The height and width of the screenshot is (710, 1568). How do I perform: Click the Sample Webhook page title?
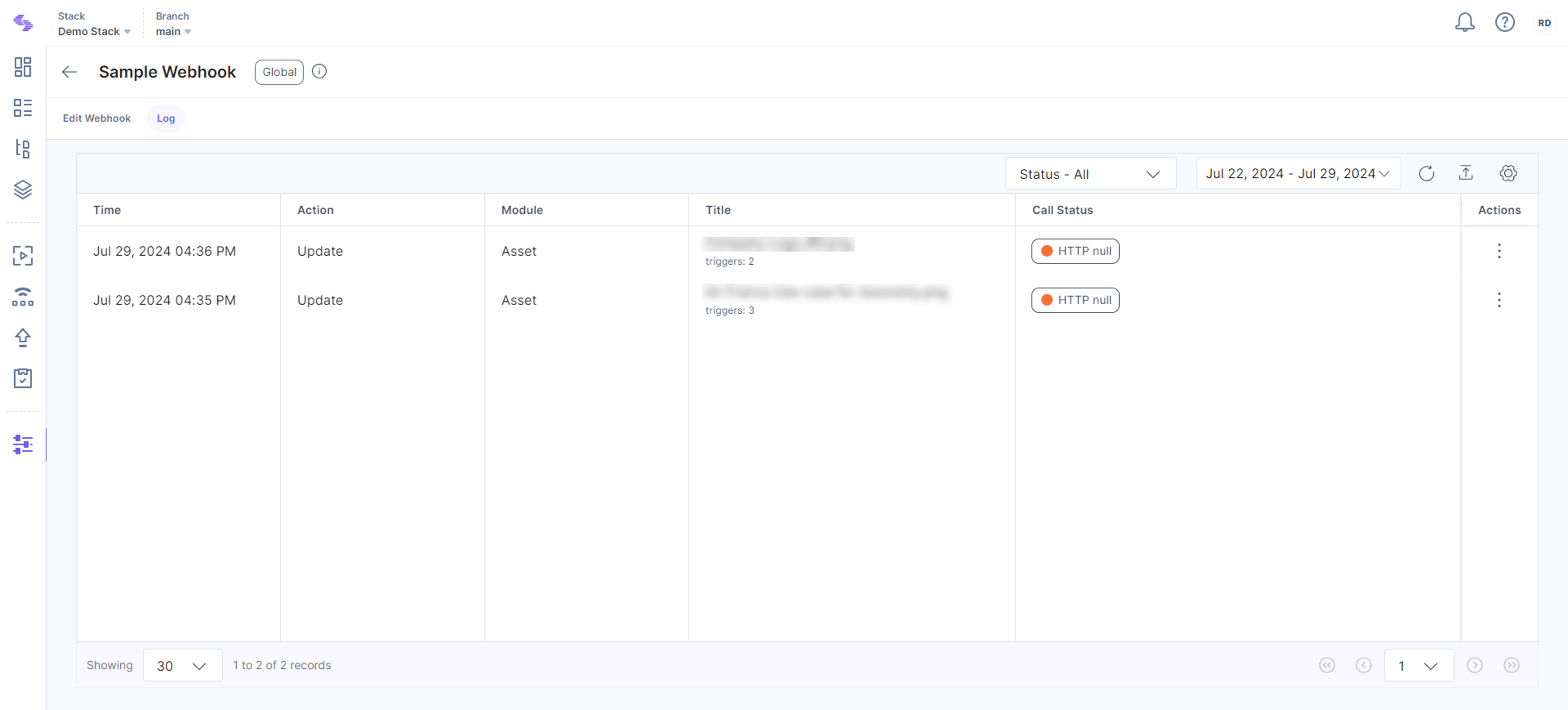point(167,72)
